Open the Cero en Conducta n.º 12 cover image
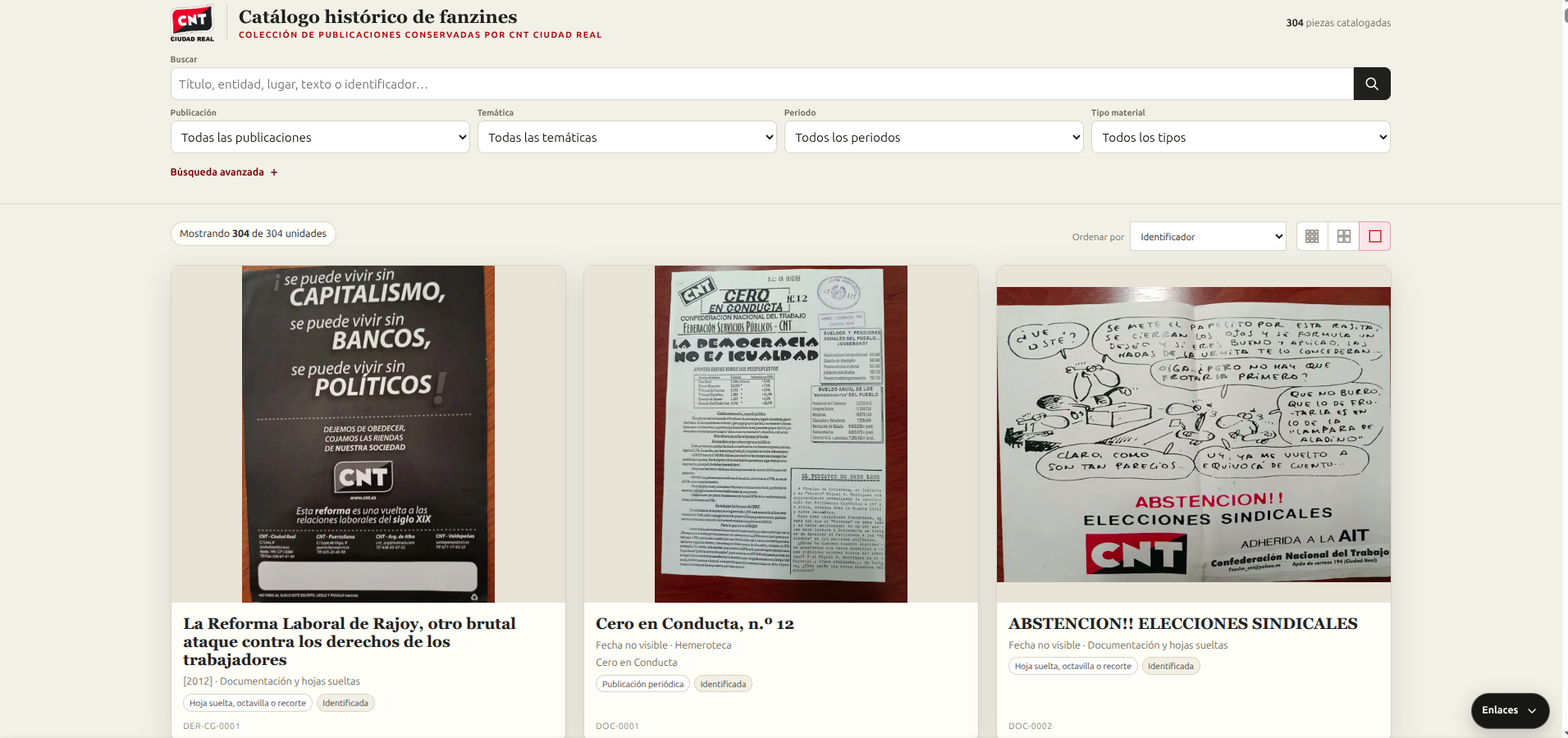 [x=781, y=434]
